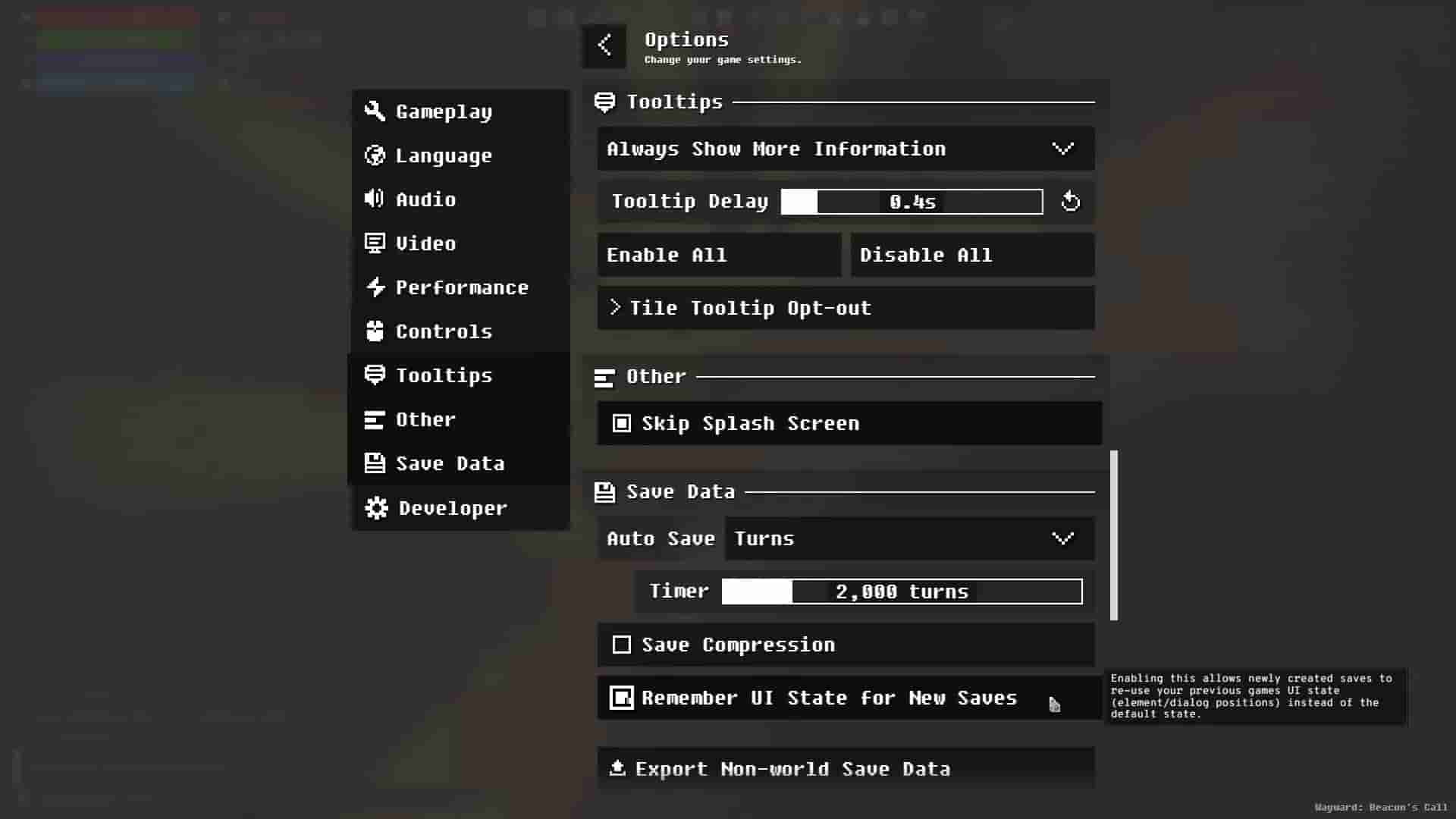The image size is (1456, 819).
Task: Reset Tooltip Delay with the circular arrow icon
Action: coord(1070,202)
